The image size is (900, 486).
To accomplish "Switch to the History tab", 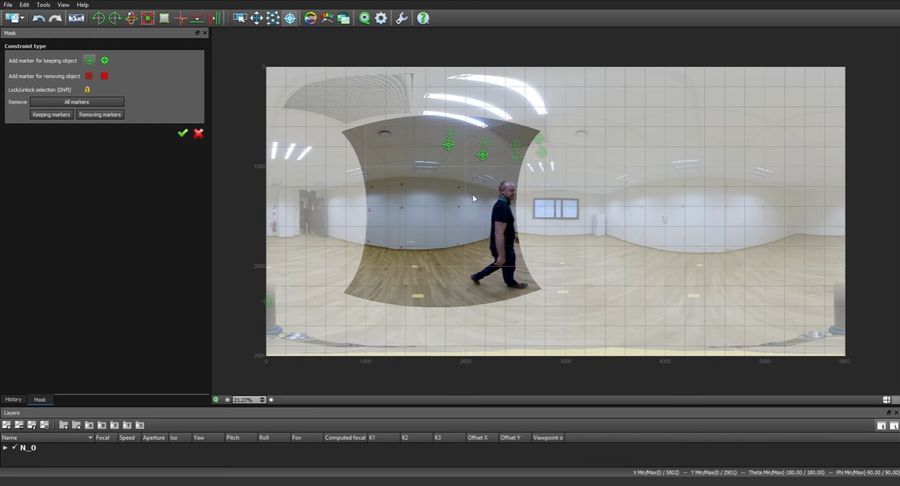I will pos(13,399).
